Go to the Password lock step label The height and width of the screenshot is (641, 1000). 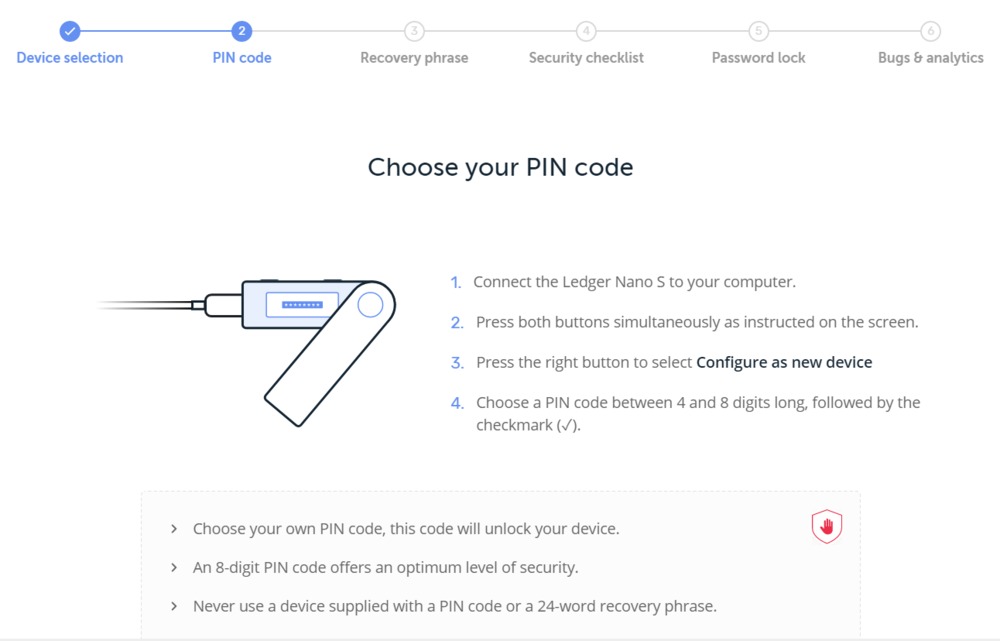758,57
